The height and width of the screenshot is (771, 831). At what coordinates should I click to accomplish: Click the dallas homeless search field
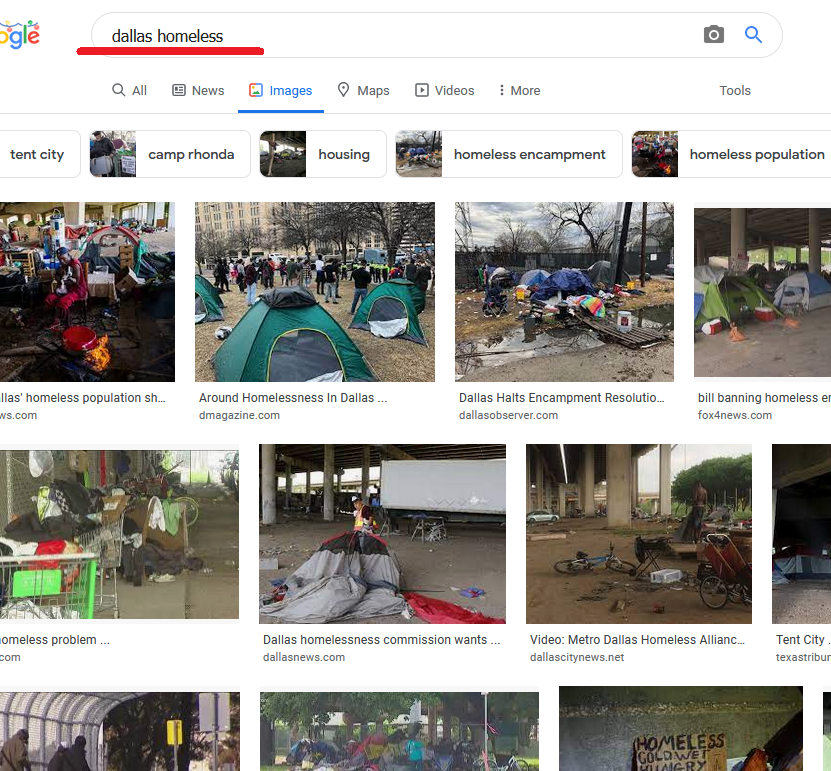click(400, 36)
